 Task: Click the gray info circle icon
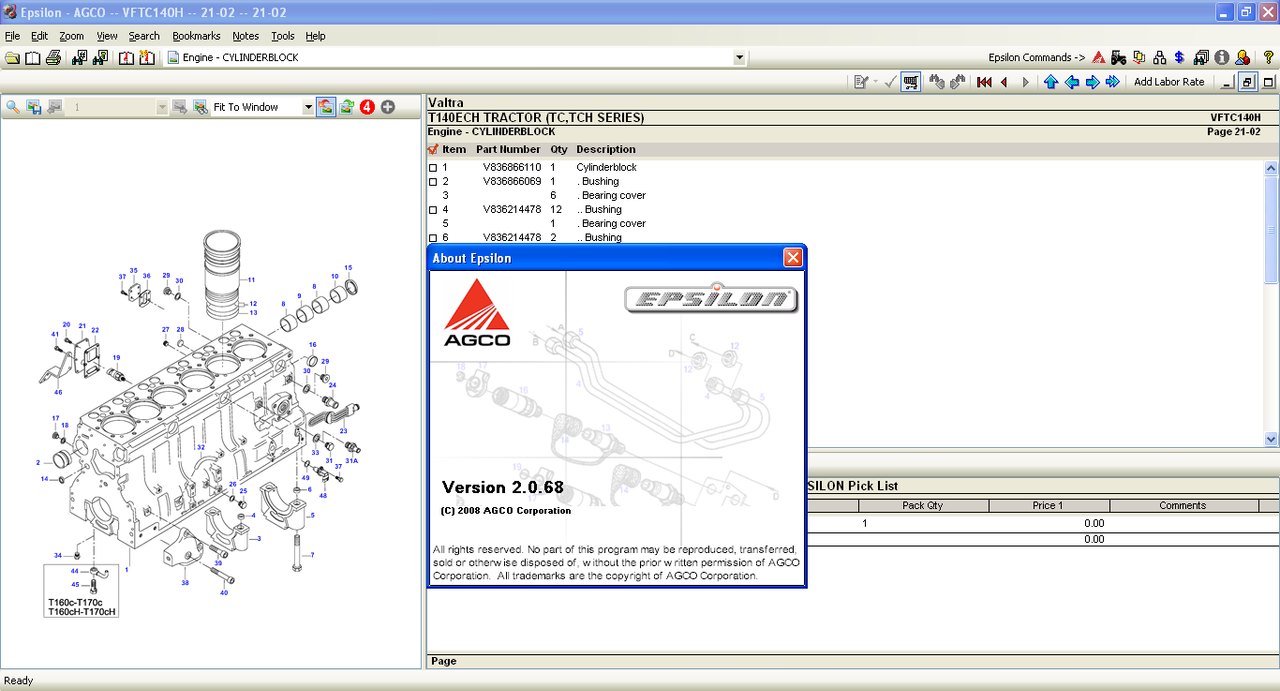pos(1221,58)
